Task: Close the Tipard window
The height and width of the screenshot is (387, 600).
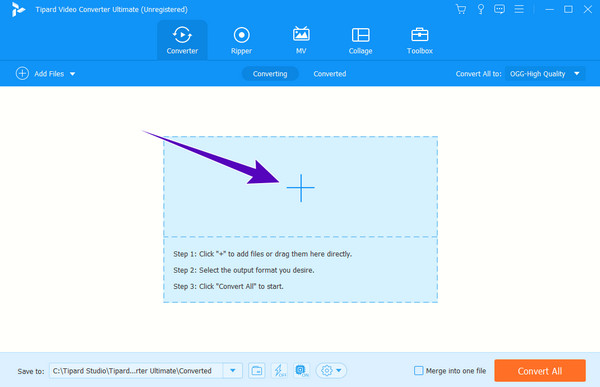Action: pos(587,9)
